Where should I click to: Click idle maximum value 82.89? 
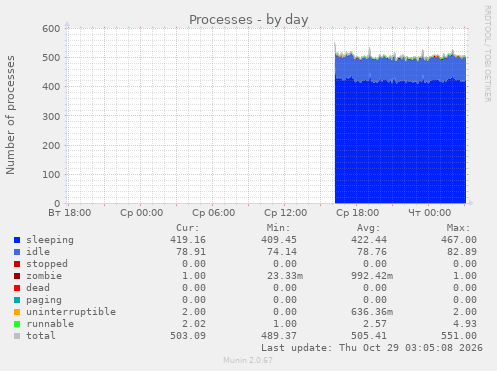[x=462, y=252]
